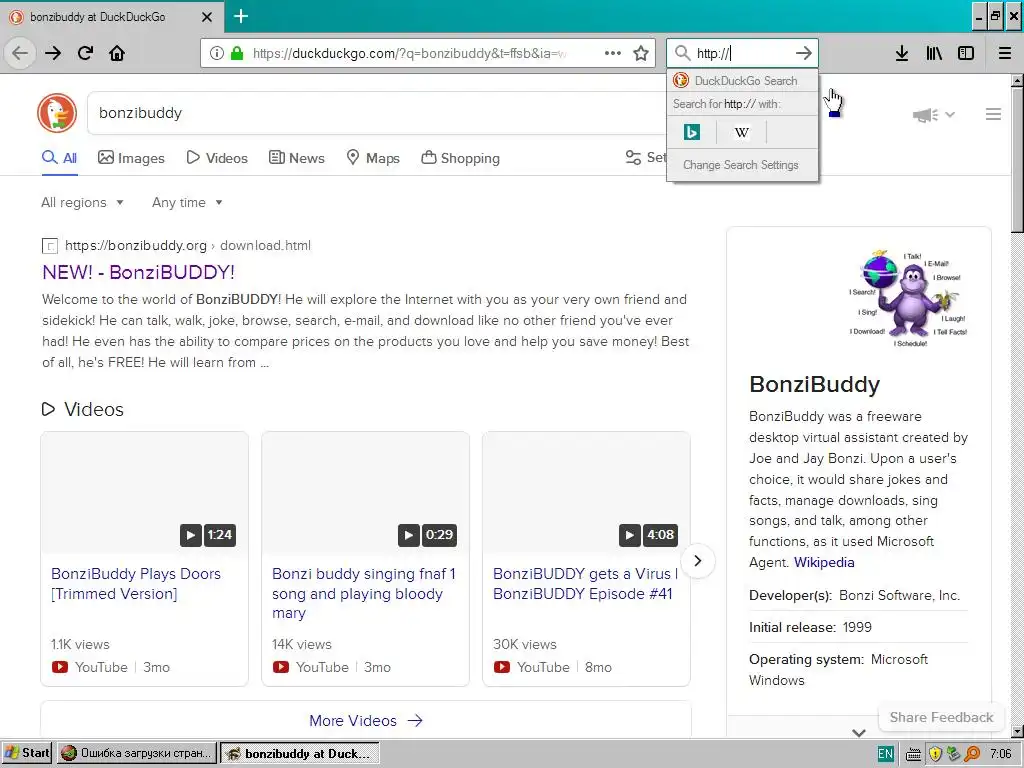The height and width of the screenshot is (768, 1024).
Task: Expand the Any time filter dropdown
Action: (x=187, y=202)
